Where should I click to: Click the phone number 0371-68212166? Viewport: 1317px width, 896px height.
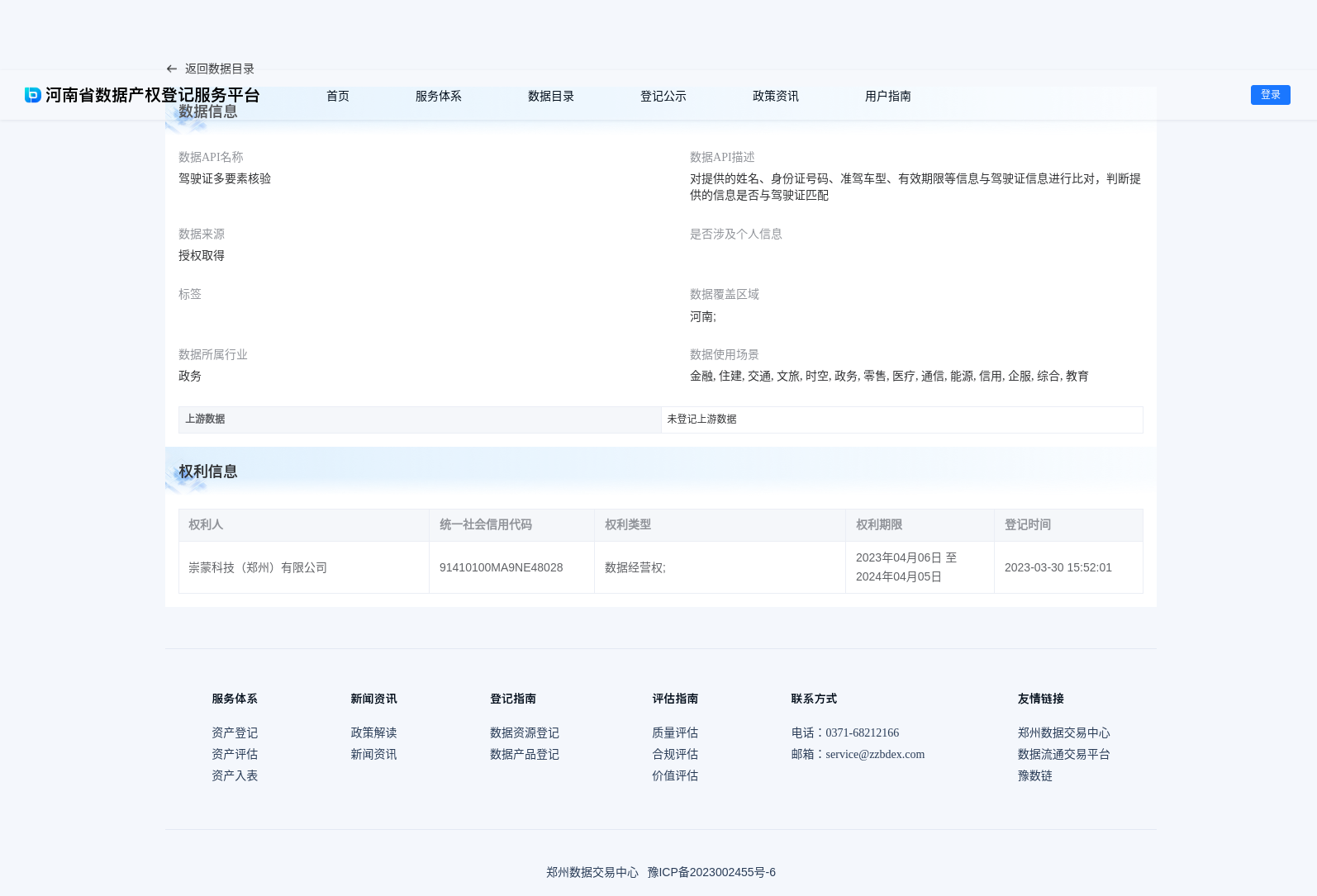tap(863, 732)
